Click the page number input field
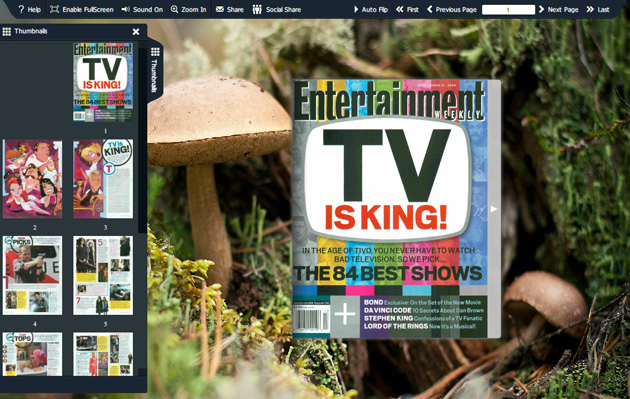Screen dimensions: 630x399 [508, 10]
